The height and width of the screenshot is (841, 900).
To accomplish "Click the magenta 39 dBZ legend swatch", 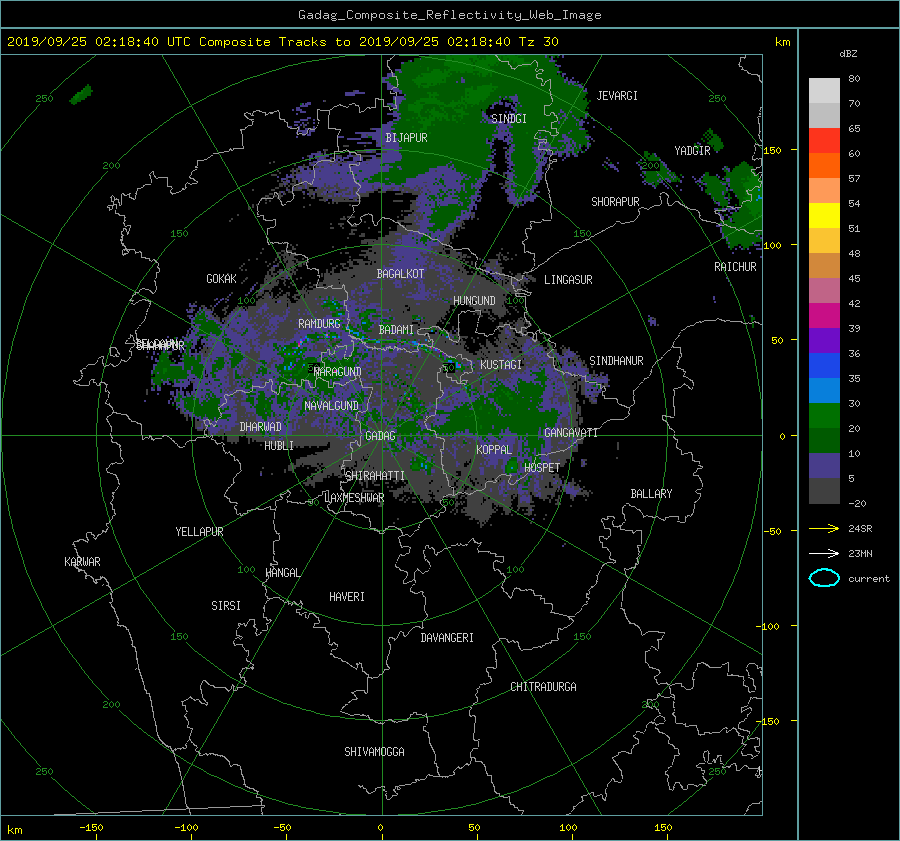I will 824,315.
